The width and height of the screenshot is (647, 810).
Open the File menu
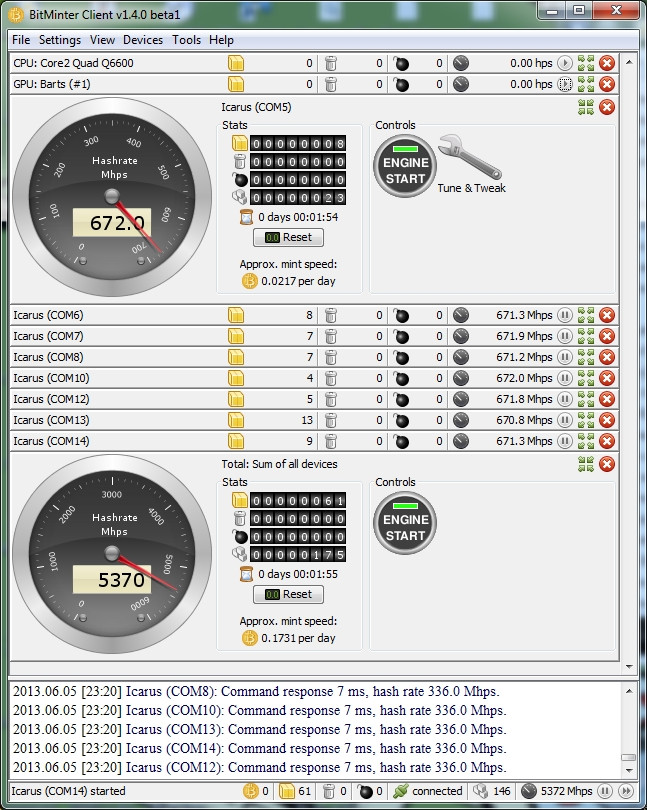(21, 40)
